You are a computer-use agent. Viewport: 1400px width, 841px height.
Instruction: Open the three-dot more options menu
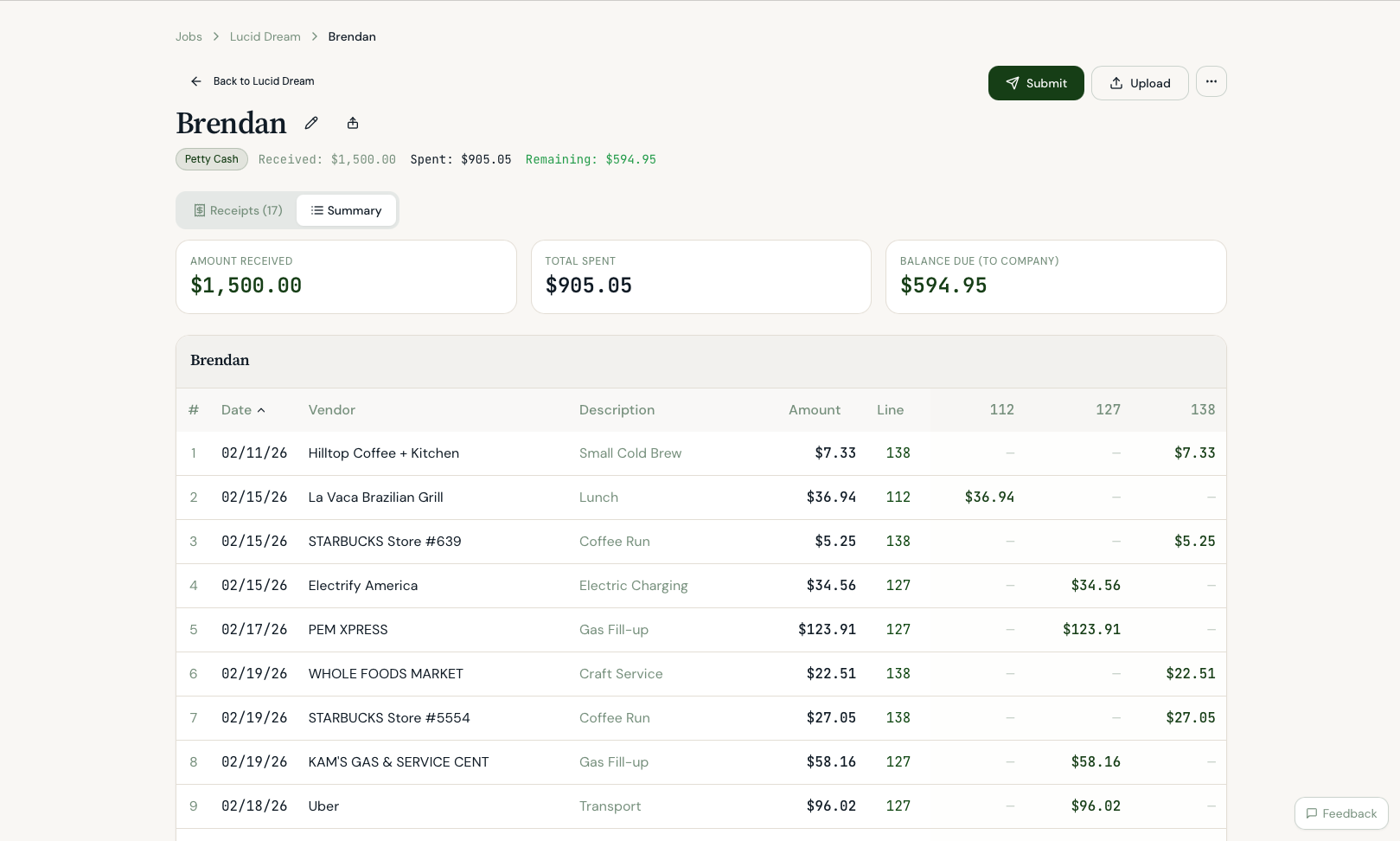coord(1211,81)
